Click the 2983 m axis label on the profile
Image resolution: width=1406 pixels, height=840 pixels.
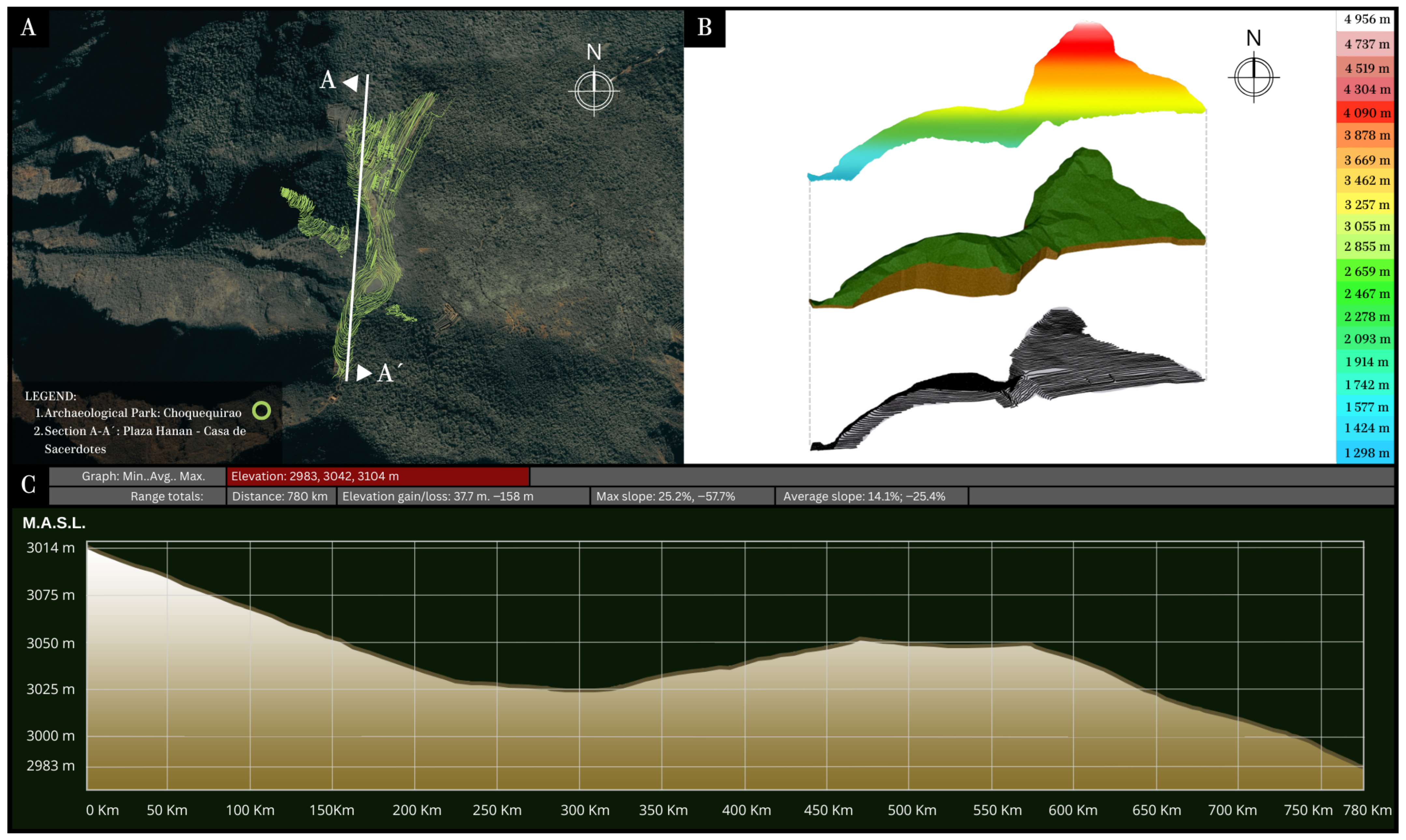click(50, 766)
